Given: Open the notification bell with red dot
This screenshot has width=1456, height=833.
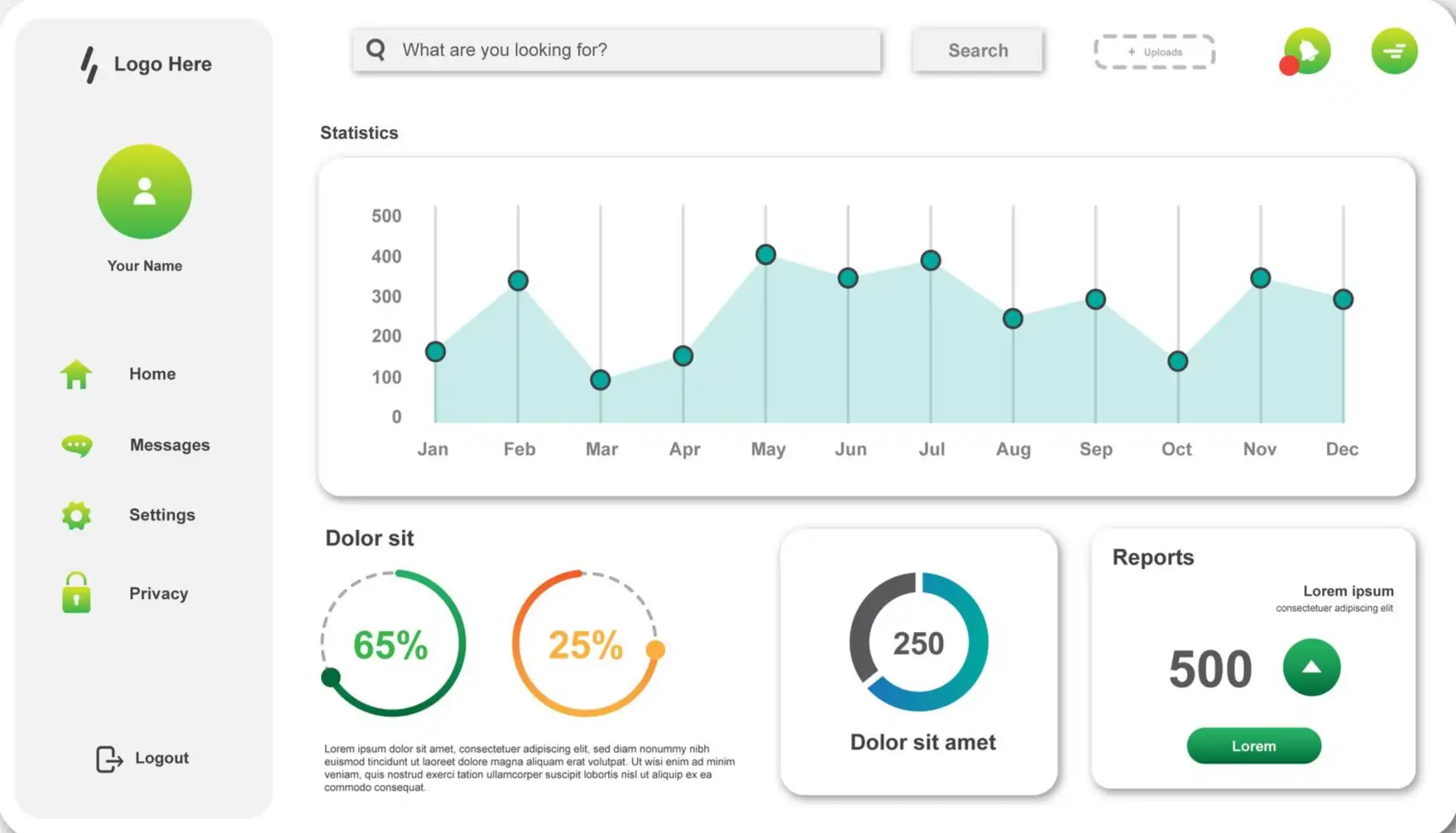Looking at the screenshot, I should click(x=1306, y=51).
